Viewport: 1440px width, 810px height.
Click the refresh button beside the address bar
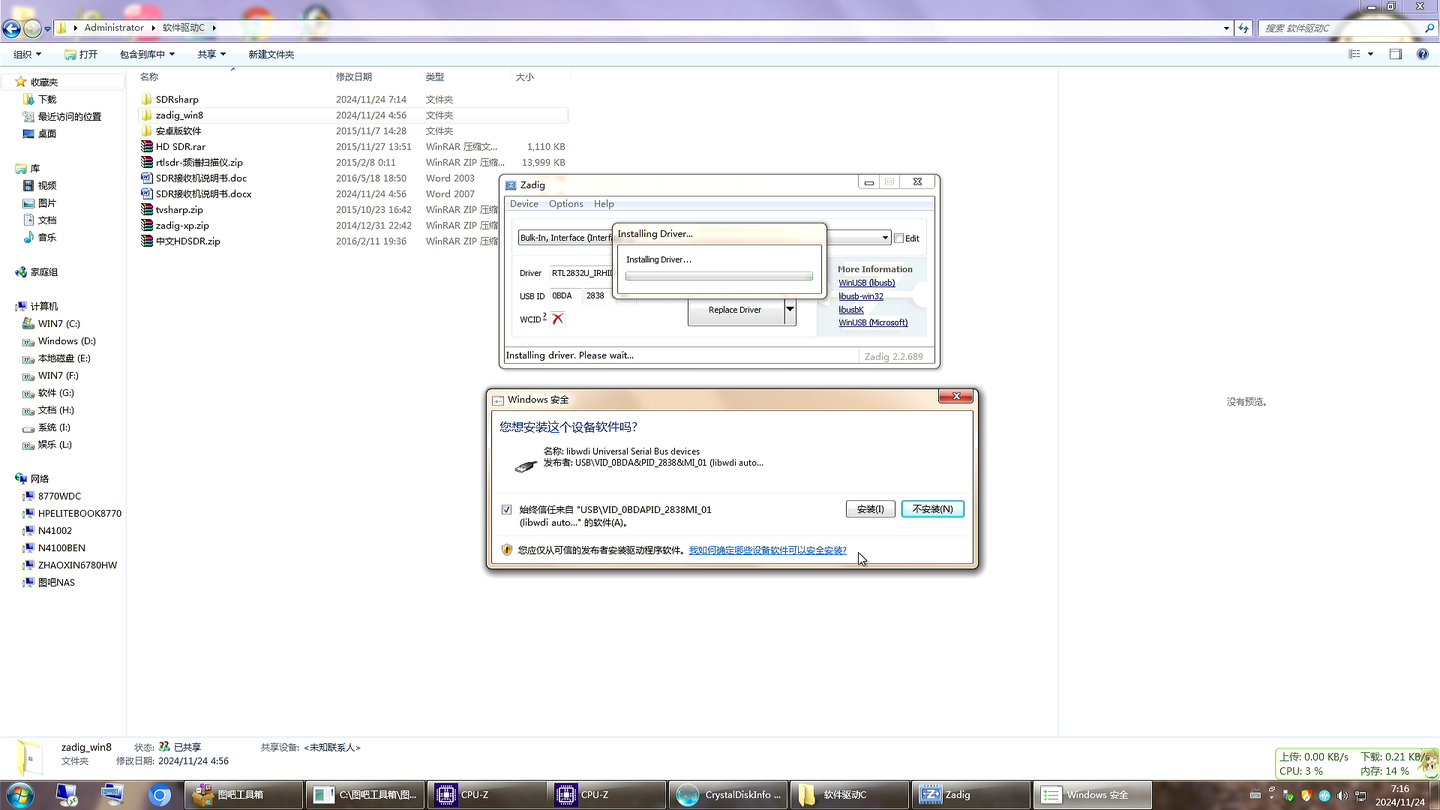(1243, 28)
